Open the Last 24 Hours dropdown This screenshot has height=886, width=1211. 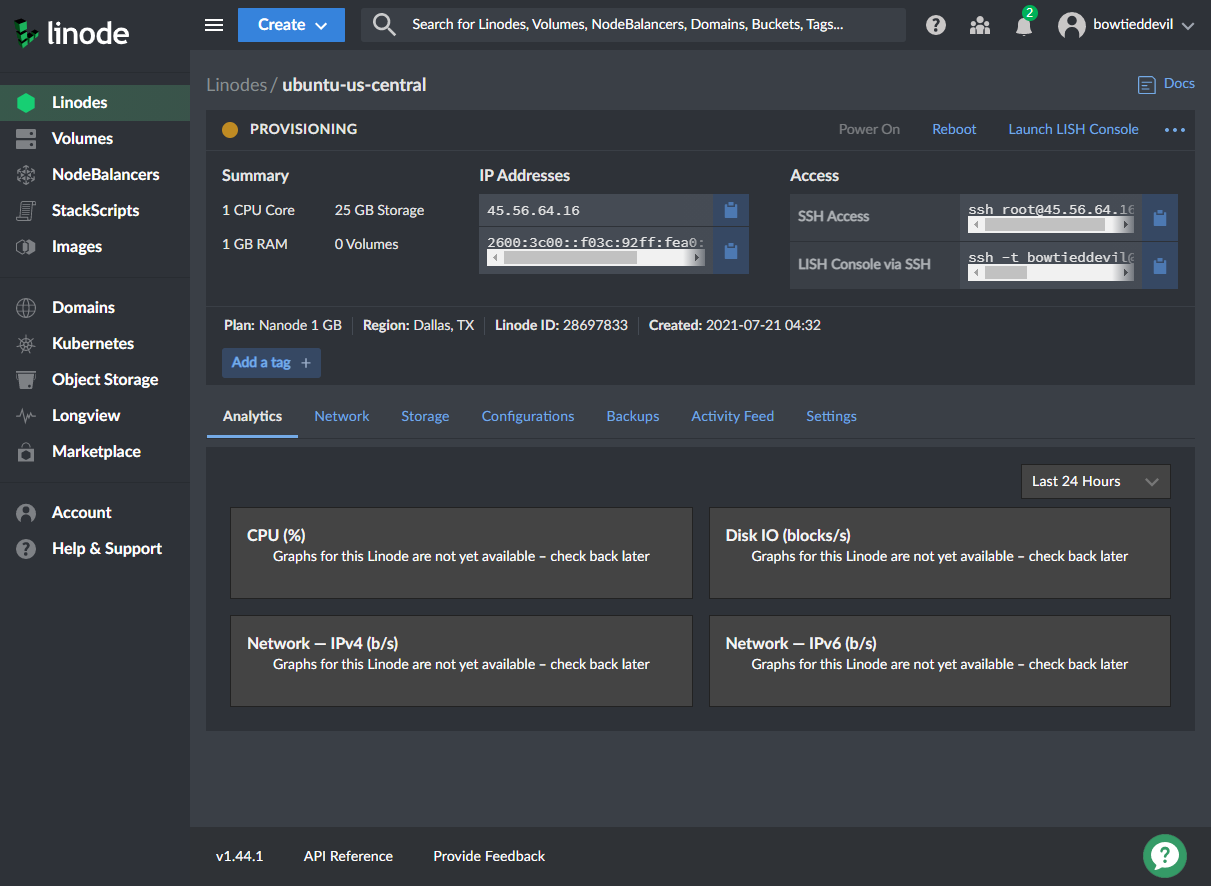[1095, 481]
